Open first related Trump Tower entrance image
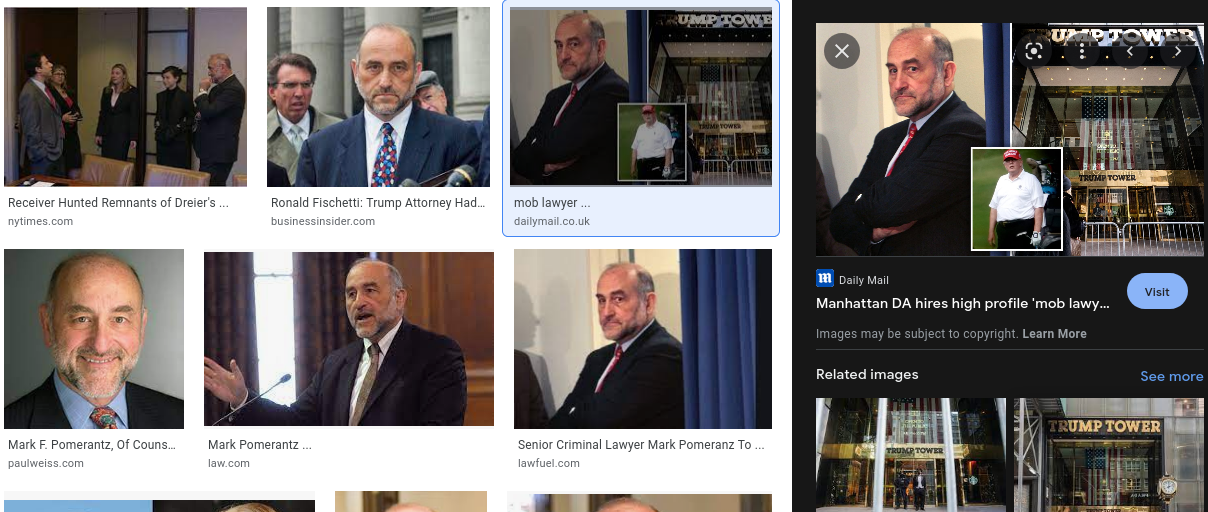The width and height of the screenshot is (1208, 512). tap(911, 455)
